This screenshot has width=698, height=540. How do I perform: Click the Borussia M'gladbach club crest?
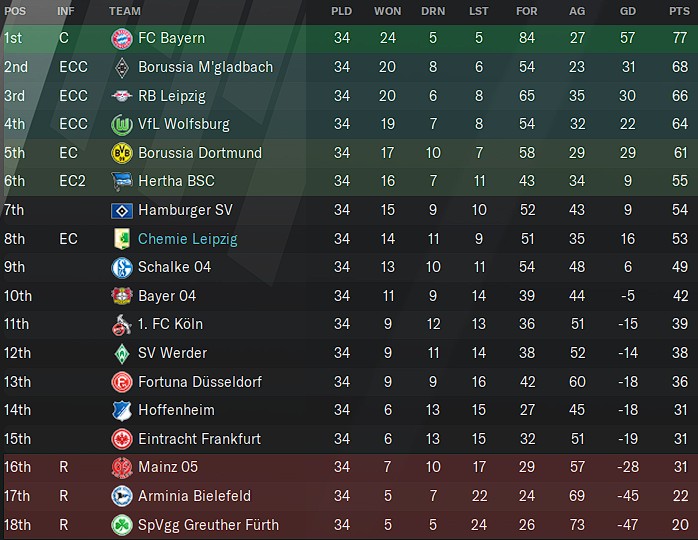coord(122,67)
